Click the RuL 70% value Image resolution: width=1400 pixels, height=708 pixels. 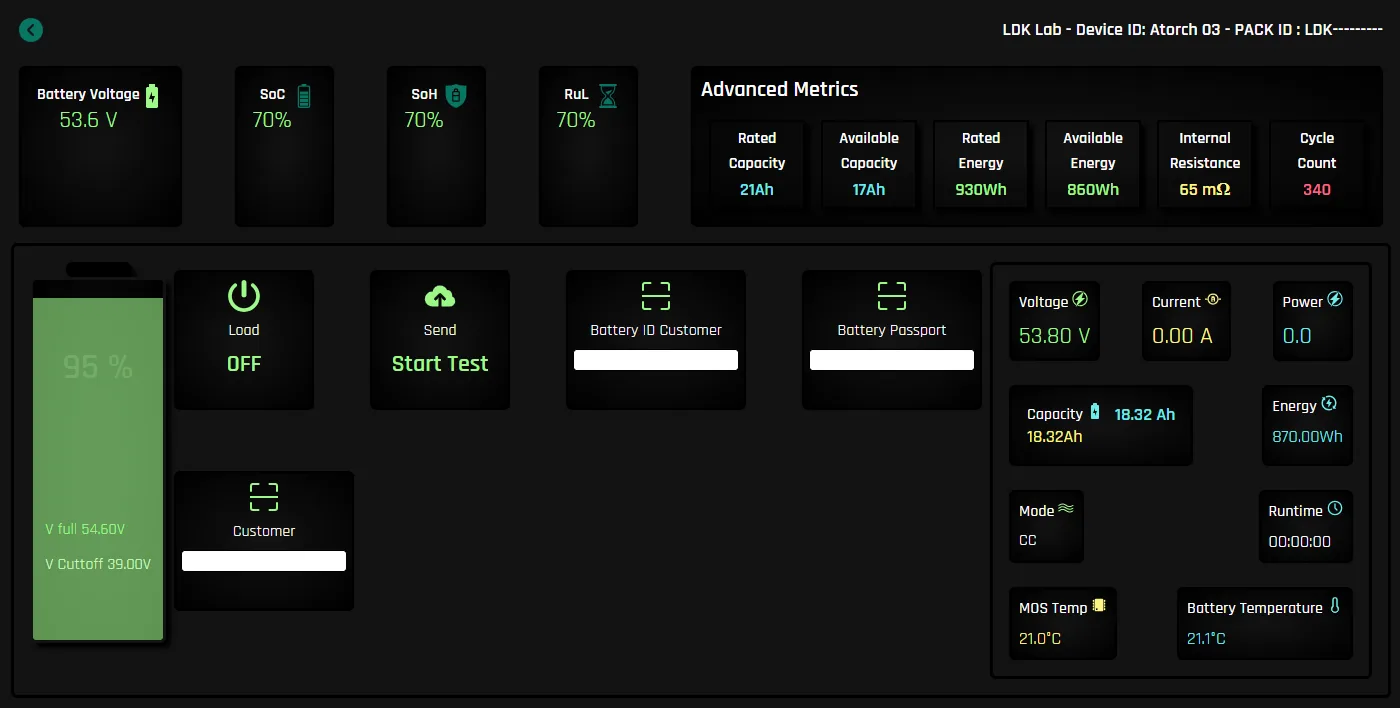coord(576,121)
